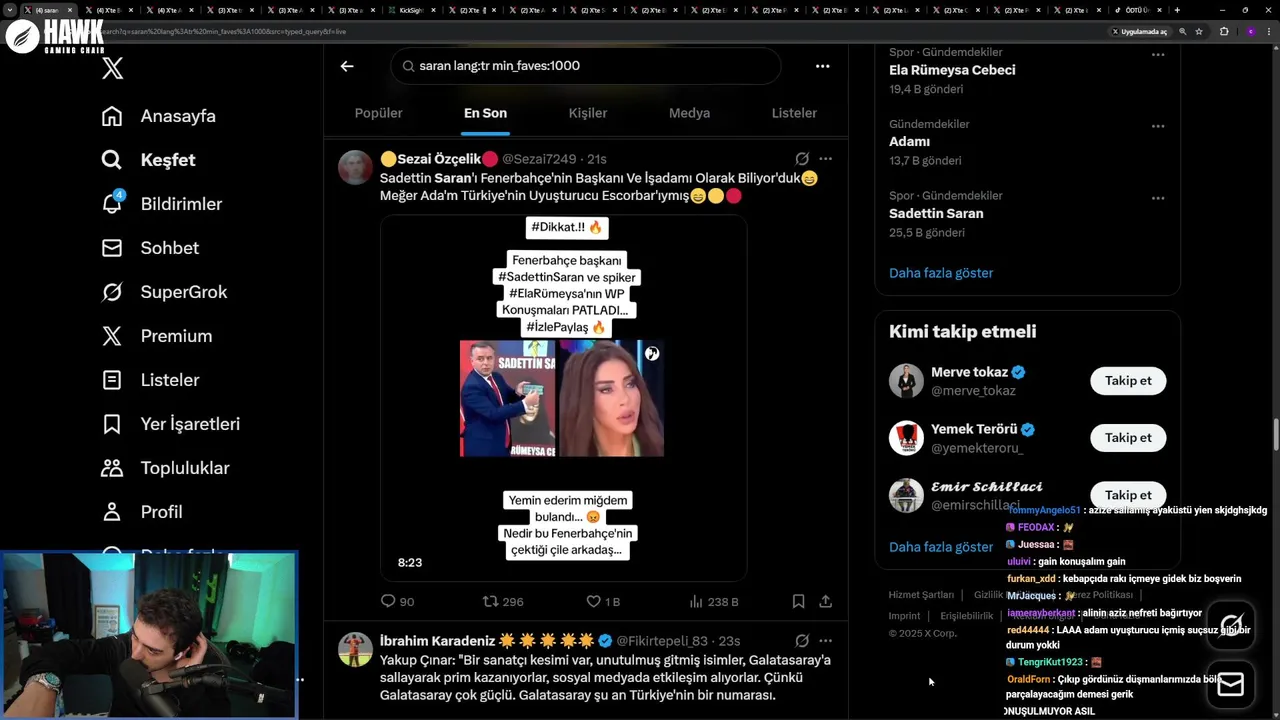Click the X logo icon
This screenshot has height=720, width=1280.
coord(113,68)
